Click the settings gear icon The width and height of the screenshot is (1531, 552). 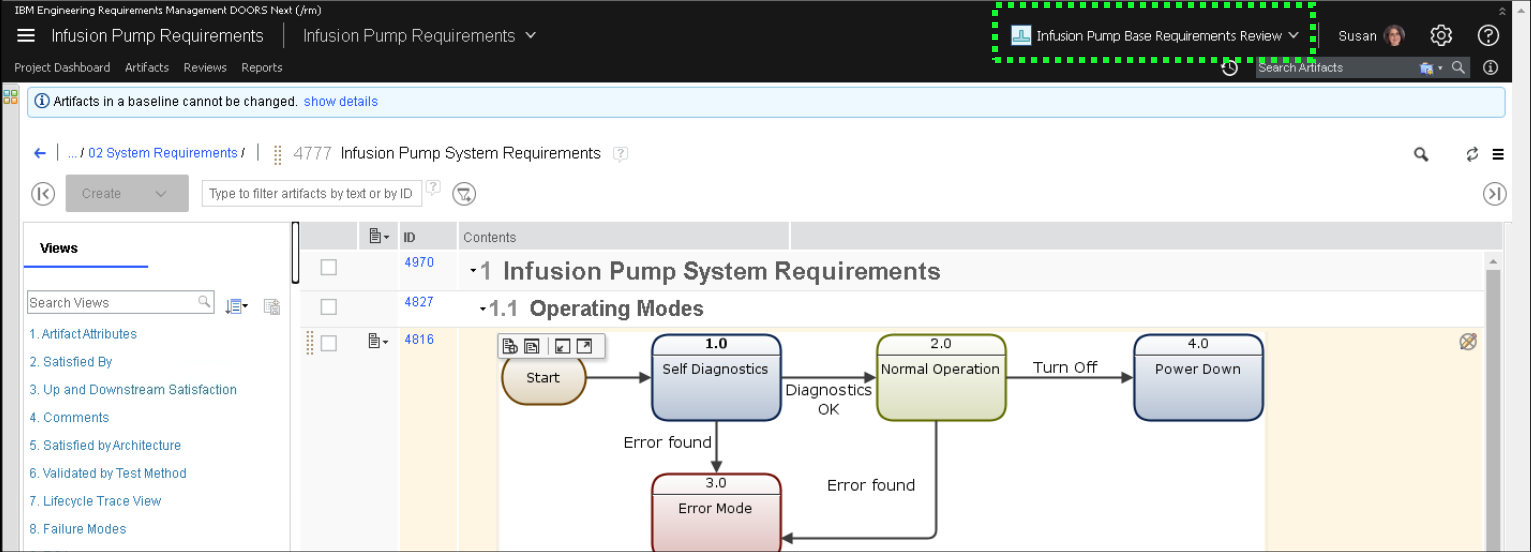tap(1440, 36)
